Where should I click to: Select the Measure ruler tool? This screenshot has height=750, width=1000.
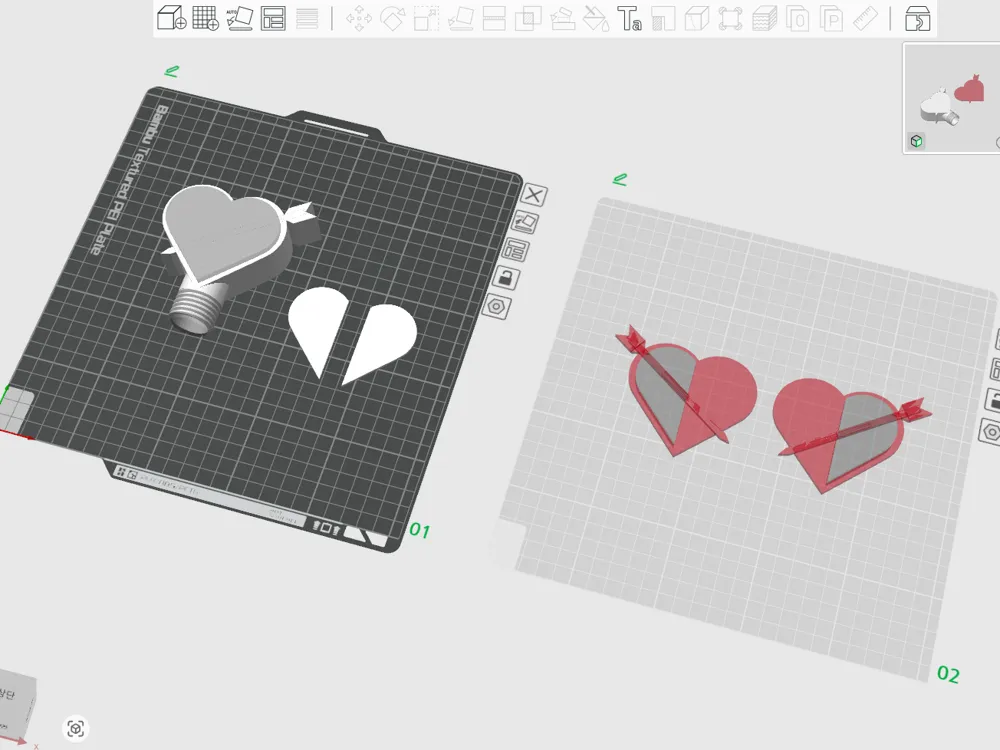tap(865, 18)
